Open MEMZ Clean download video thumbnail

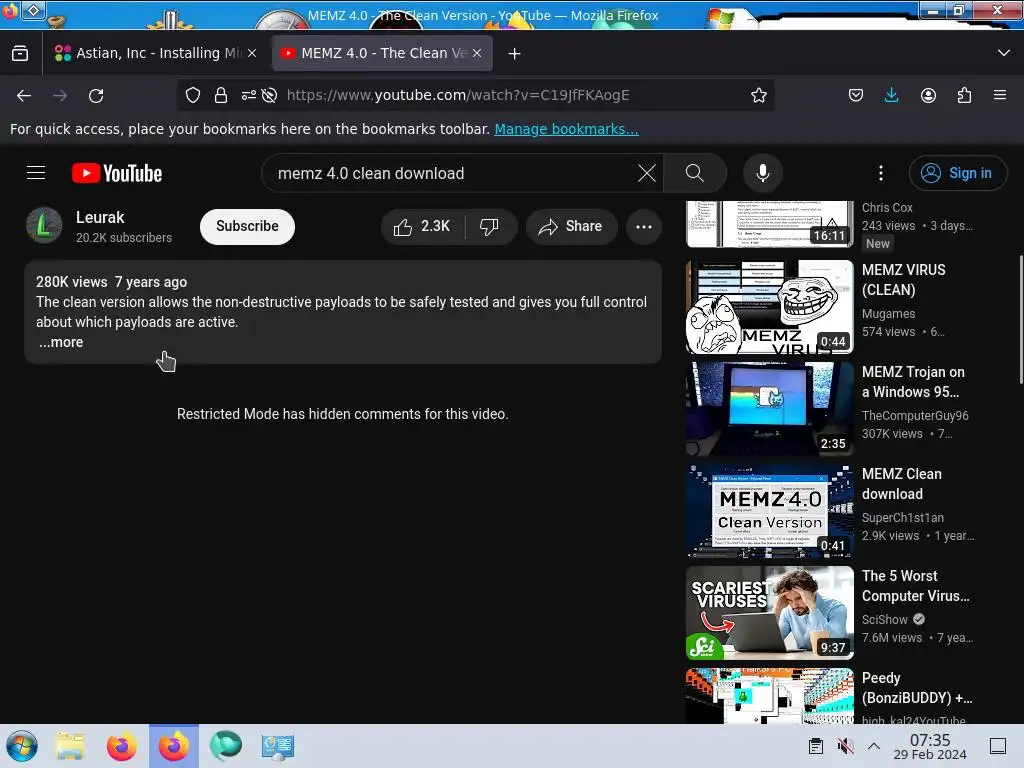tap(769, 511)
